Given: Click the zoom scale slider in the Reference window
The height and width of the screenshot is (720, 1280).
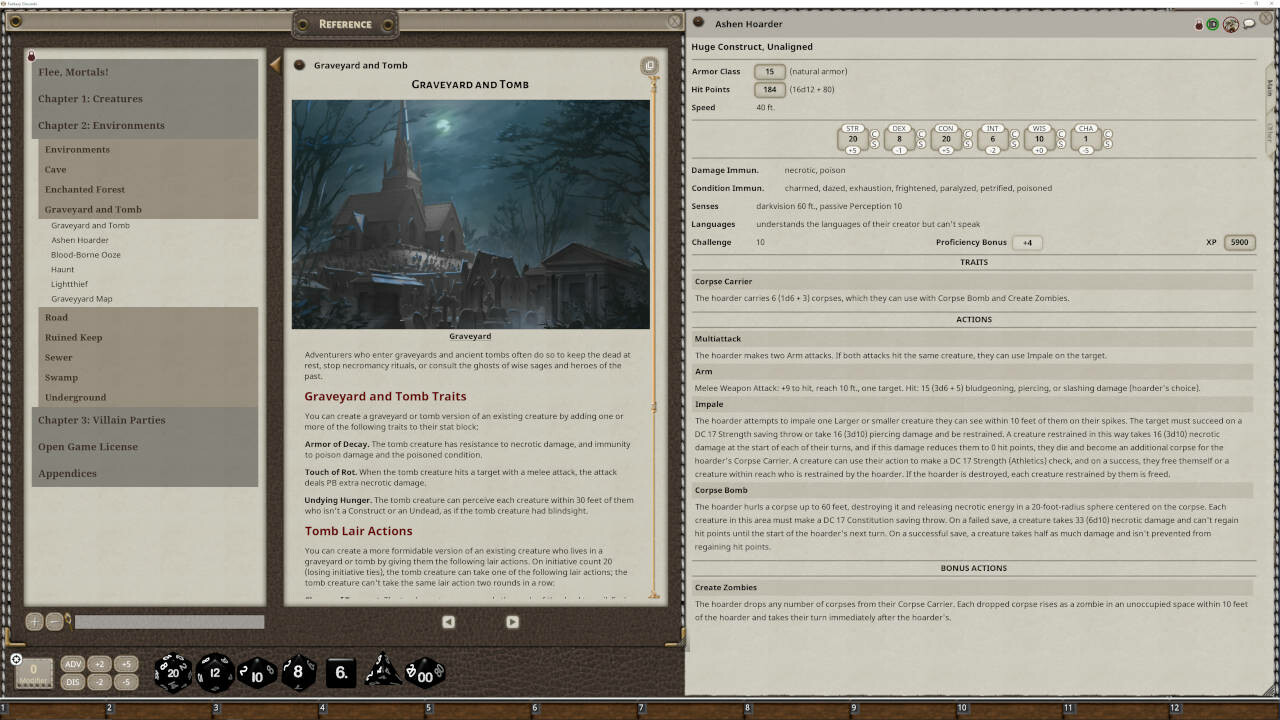Looking at the screenshot, I should point(168,621).
